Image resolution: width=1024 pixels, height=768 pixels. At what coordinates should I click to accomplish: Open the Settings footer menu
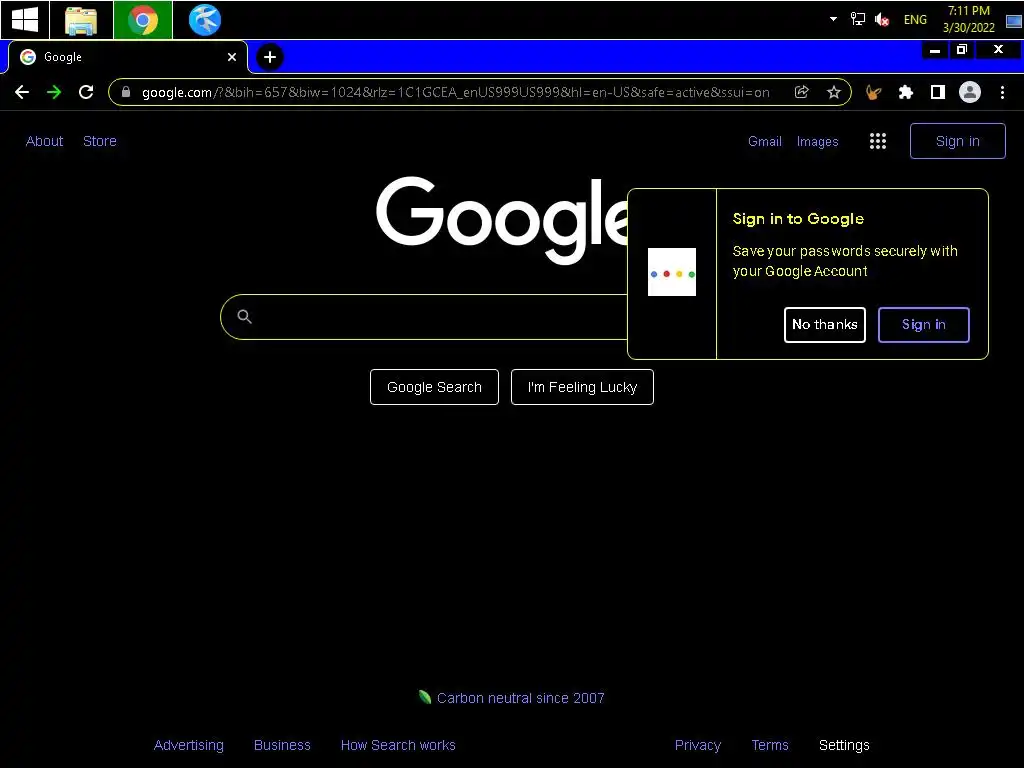pyautogui.click(x=844, y=745)
